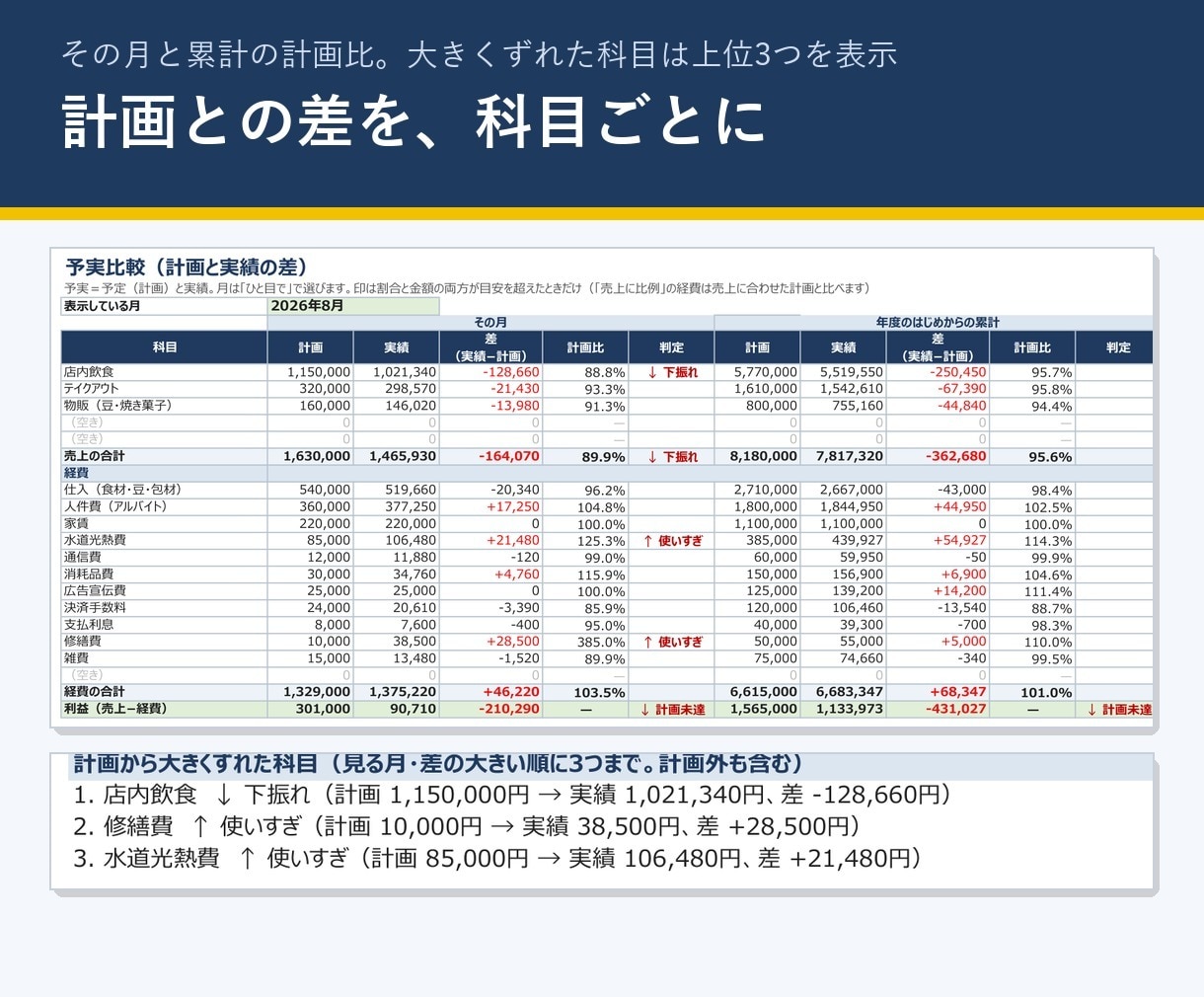Viewport: 1204px width, 997px height.
Task: Click the 通信費 row label
Action: 164,557
